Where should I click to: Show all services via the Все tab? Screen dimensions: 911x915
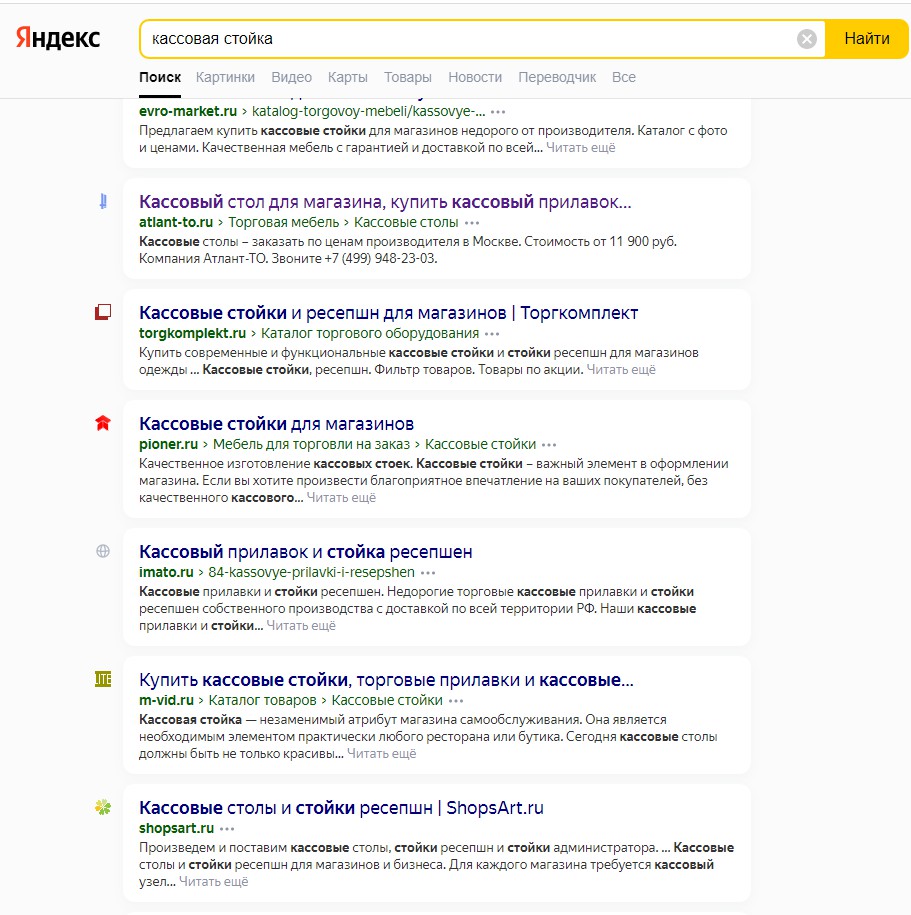click(624, 77)
